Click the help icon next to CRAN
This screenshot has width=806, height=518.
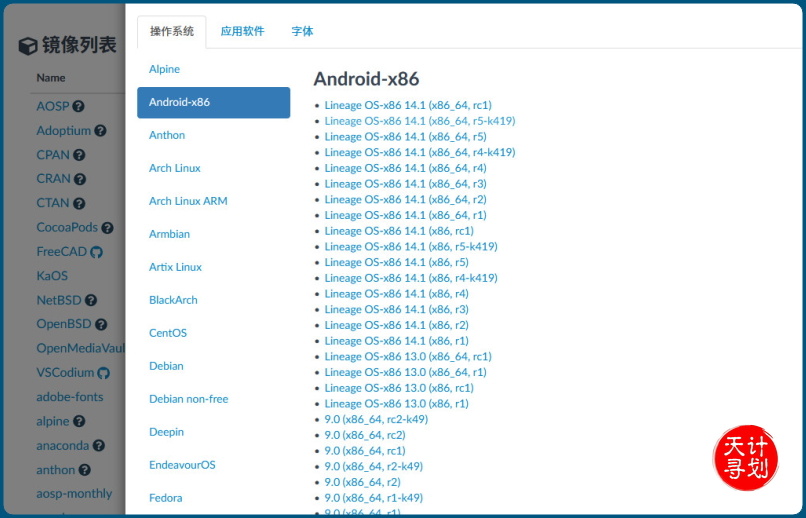pyautogui.click(x=80, y=179)
